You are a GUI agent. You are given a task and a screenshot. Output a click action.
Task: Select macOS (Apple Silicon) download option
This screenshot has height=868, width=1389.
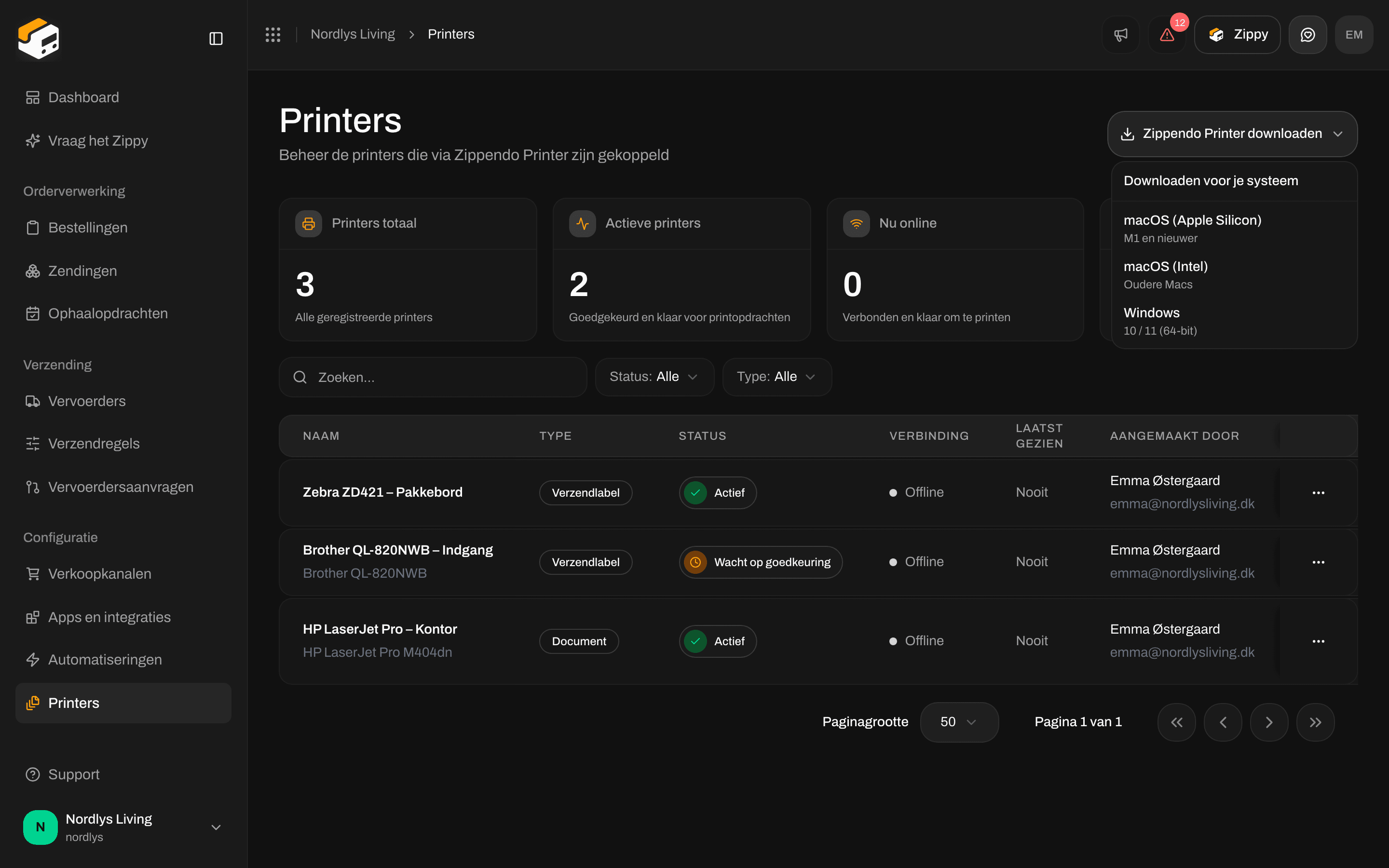1234,228
